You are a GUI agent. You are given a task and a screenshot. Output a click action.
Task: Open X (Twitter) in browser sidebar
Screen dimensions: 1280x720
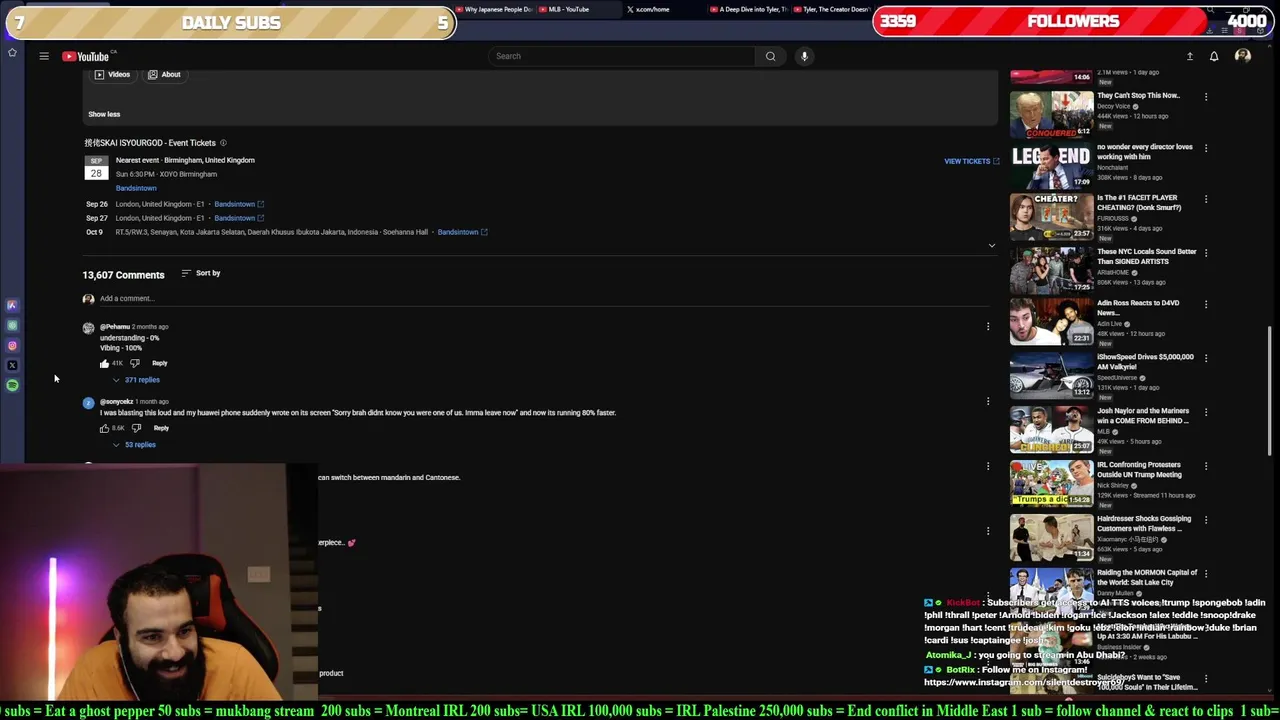pyautogui.click(x=12, y=365)
